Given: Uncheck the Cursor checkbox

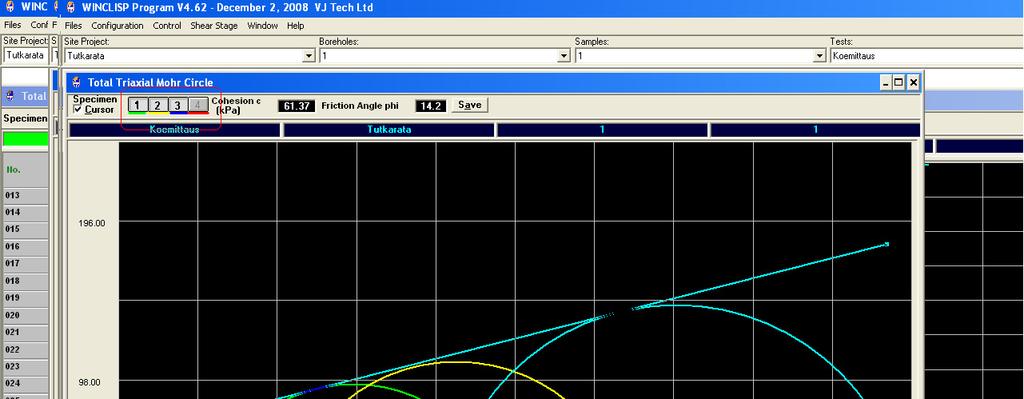Looking at the screenshot, I should point(78,110).
